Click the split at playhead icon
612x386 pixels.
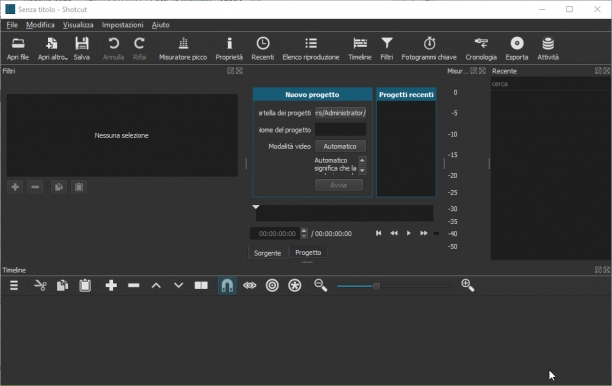pyautogui.click(x=201, y=286)
